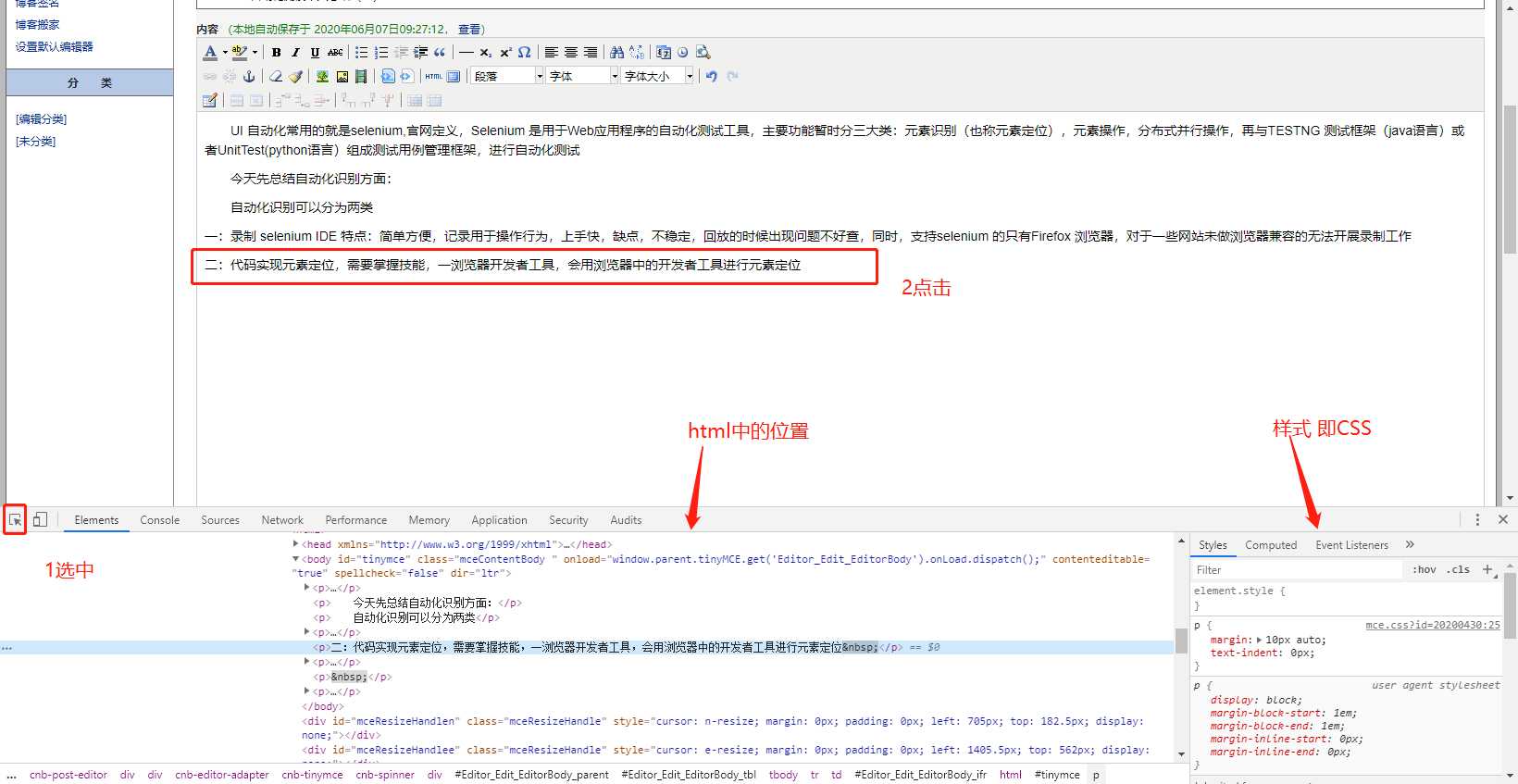This screenshot has height=784, width=1518.
Task: Click the insert table icon
Action: pyautogui.click(x=210, y=100)
